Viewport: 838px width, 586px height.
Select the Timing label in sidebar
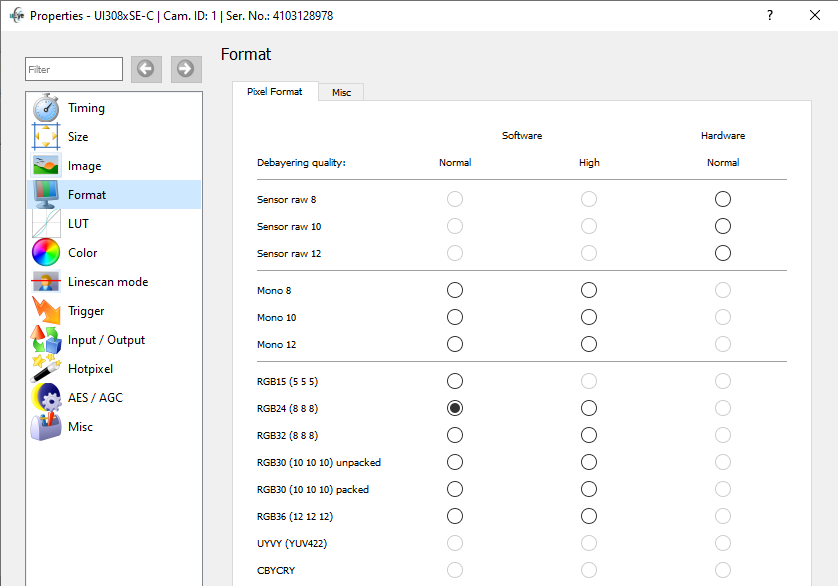[87, 108]
